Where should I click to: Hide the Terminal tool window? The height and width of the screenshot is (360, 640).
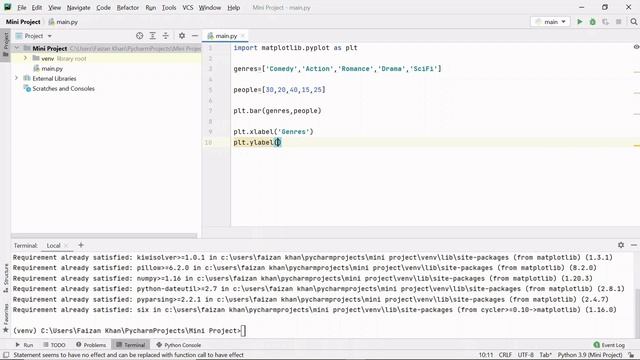pyautogui.click(x=633, y=245)
